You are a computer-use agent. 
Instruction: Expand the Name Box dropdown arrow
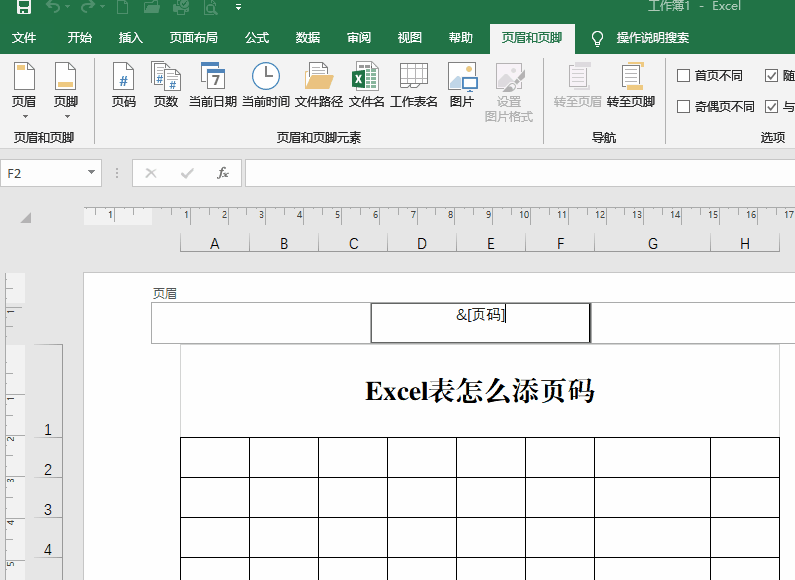[x=91, y=172]
